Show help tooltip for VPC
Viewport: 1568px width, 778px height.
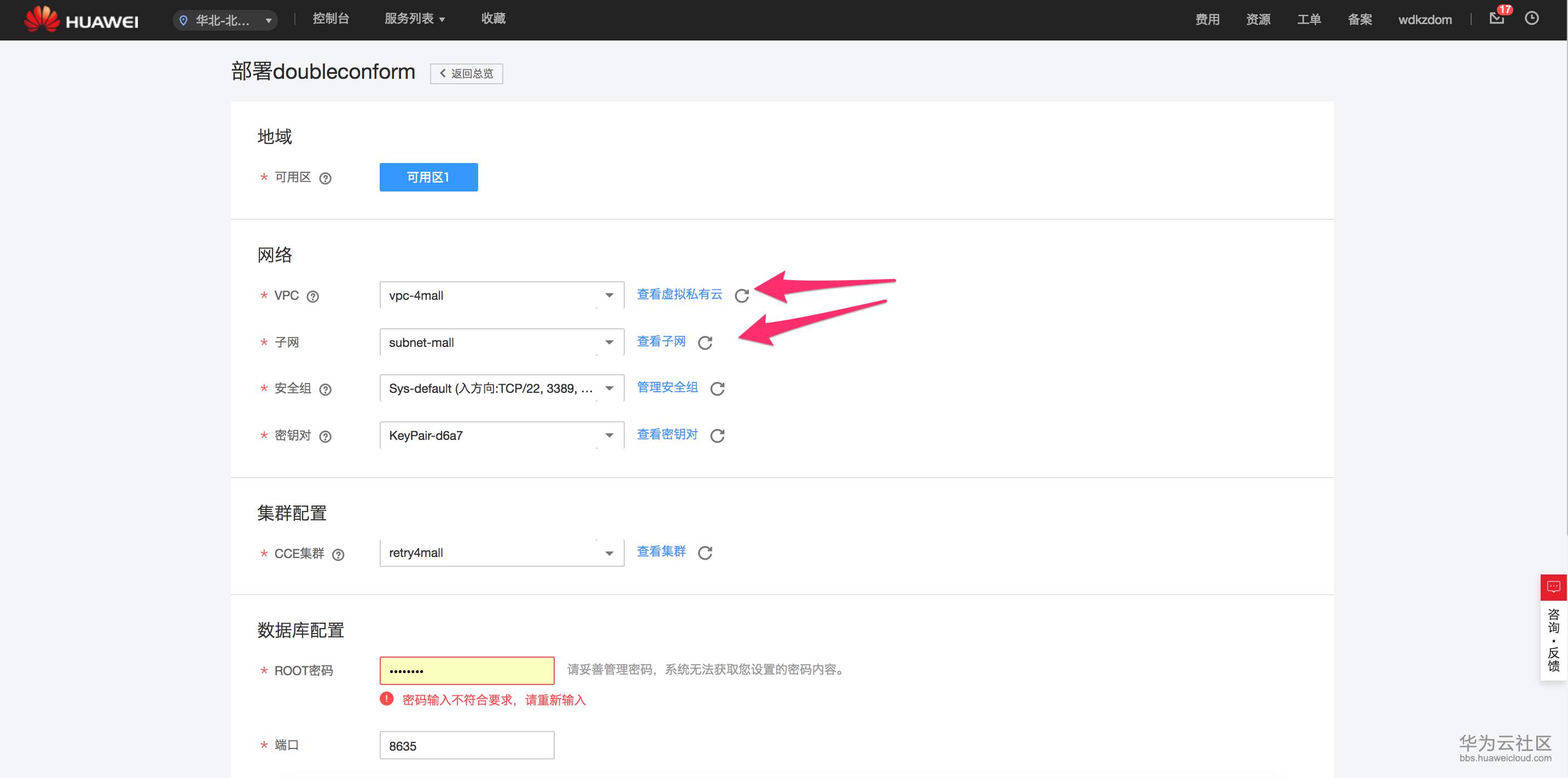click(x=312, y=297)
